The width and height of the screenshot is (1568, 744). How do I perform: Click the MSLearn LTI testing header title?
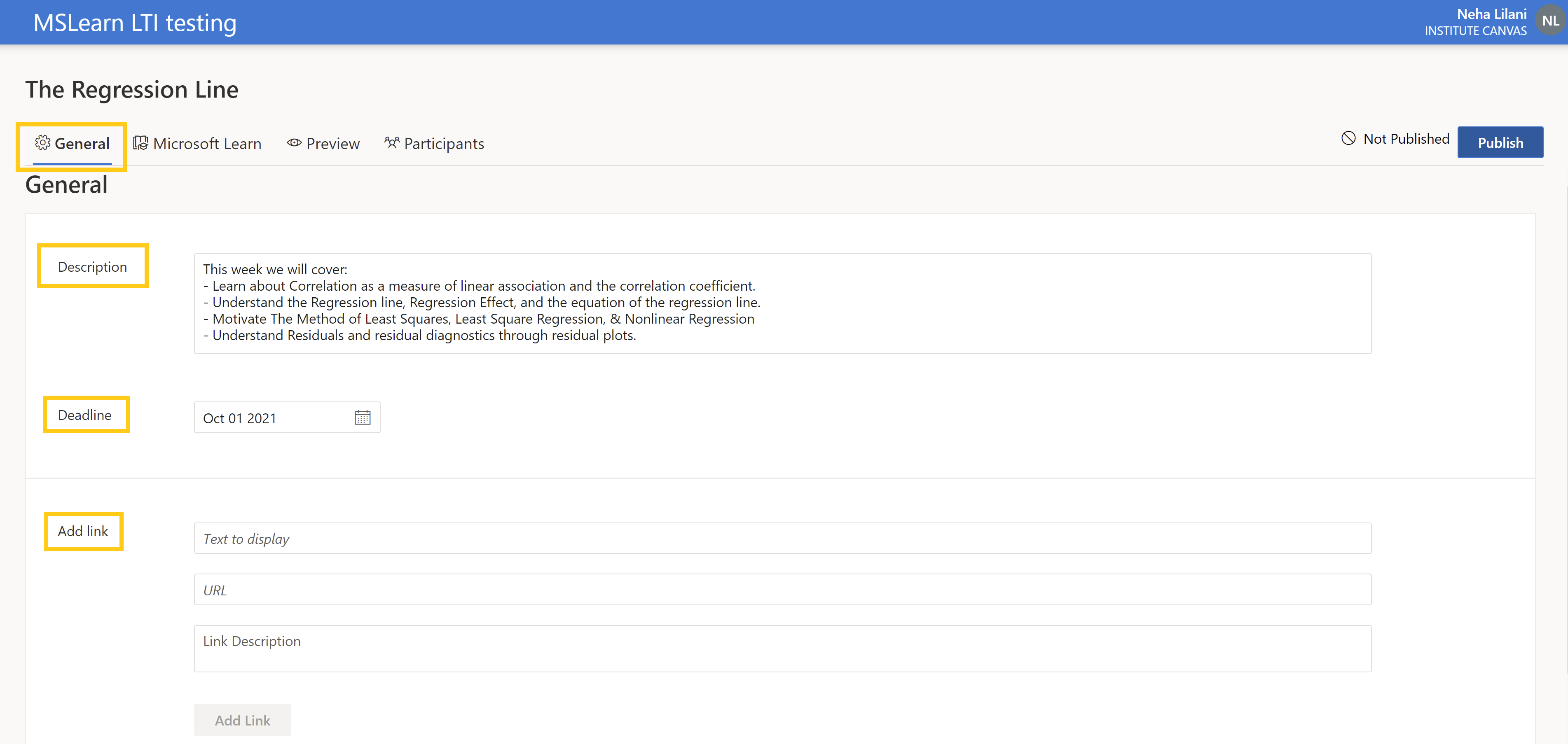135,23
